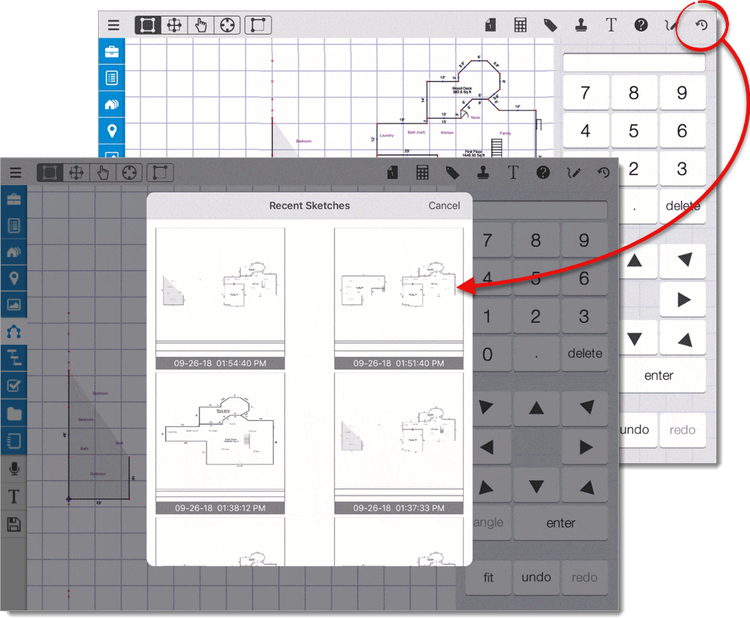Open the help question mark in back window toolbar
This screenshot has width=750, height=618.
(x=641, y=25)
